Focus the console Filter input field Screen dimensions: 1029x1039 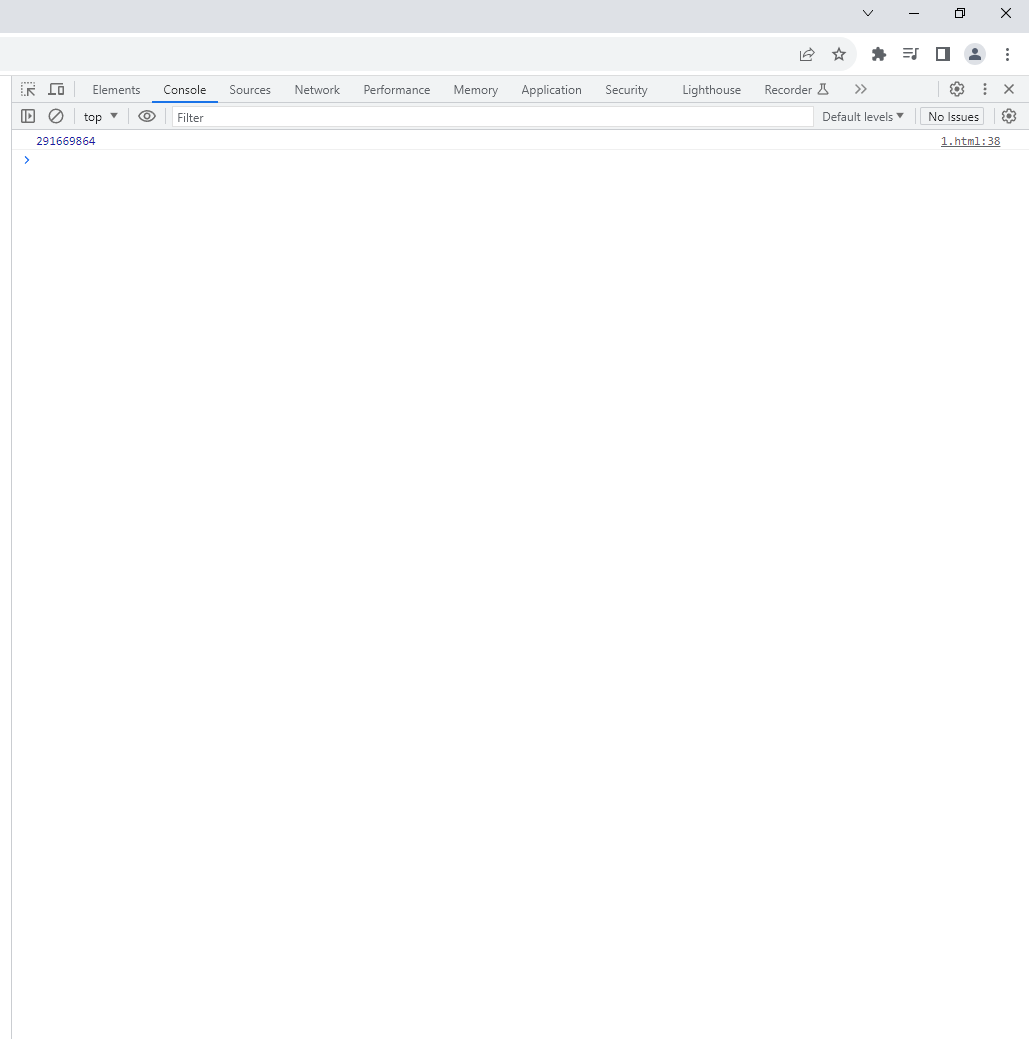click(x=492, y=117)
